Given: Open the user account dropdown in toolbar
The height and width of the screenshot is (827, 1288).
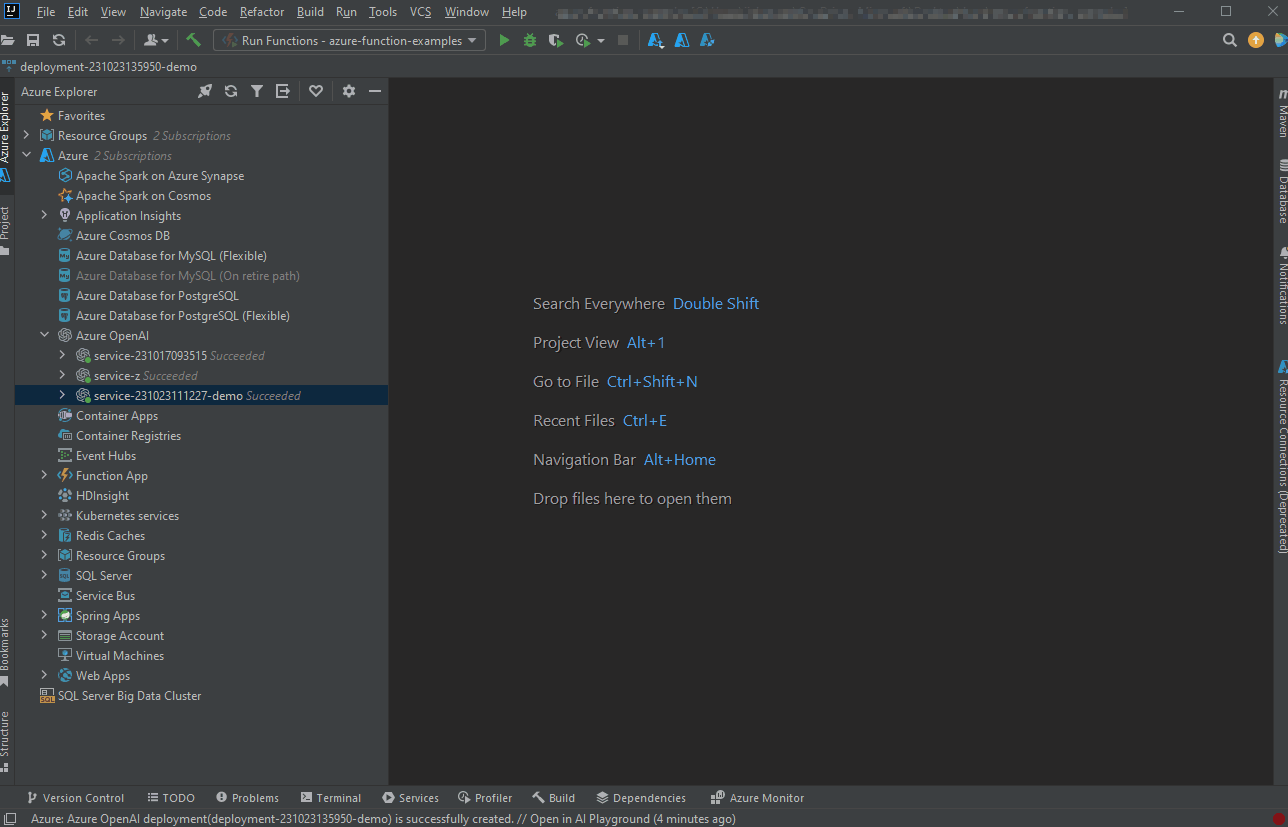Looking at the screenshot, I should point(156,40).
